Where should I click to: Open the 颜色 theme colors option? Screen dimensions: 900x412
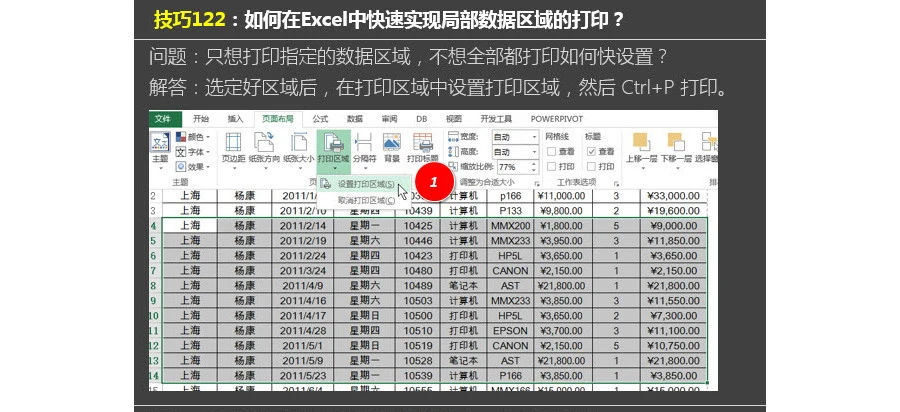[x=193, y=137]
